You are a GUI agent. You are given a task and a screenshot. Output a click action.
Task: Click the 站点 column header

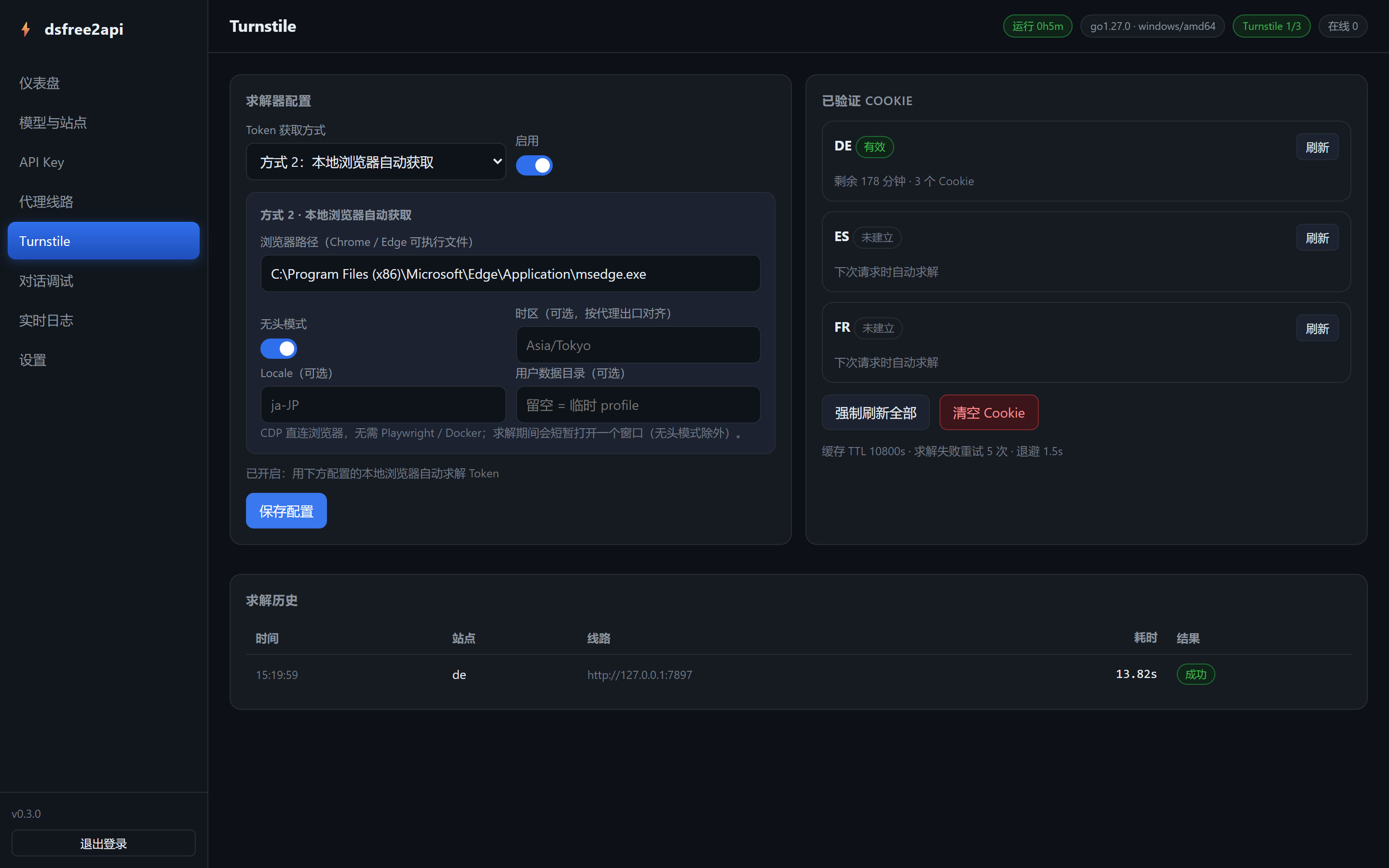[463, 638]
